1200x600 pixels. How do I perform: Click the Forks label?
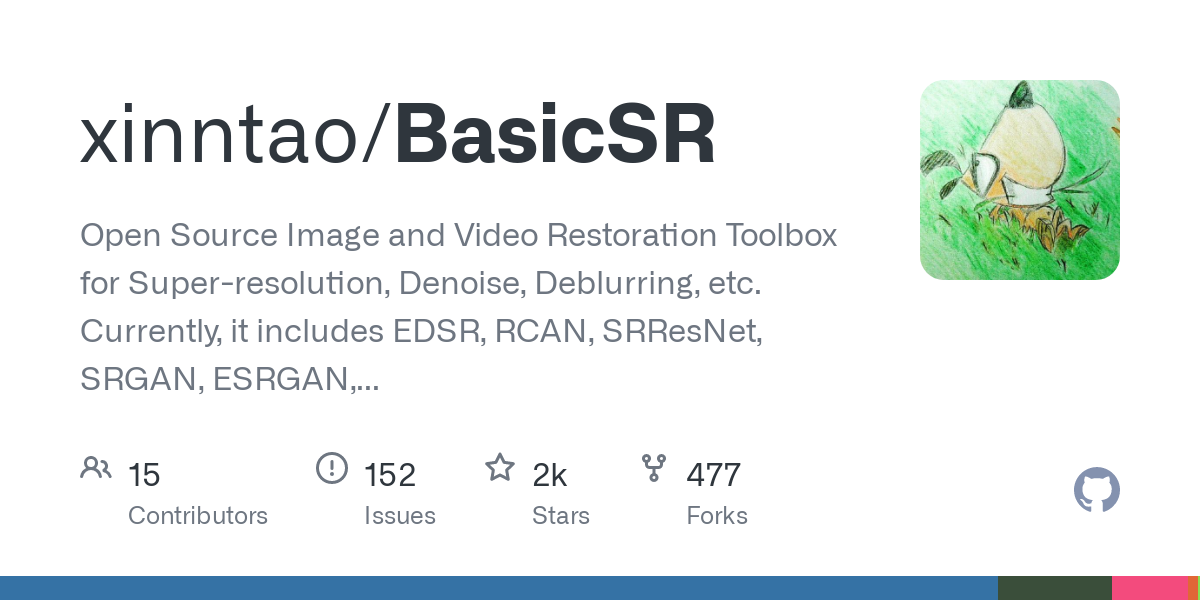[717, 516]
